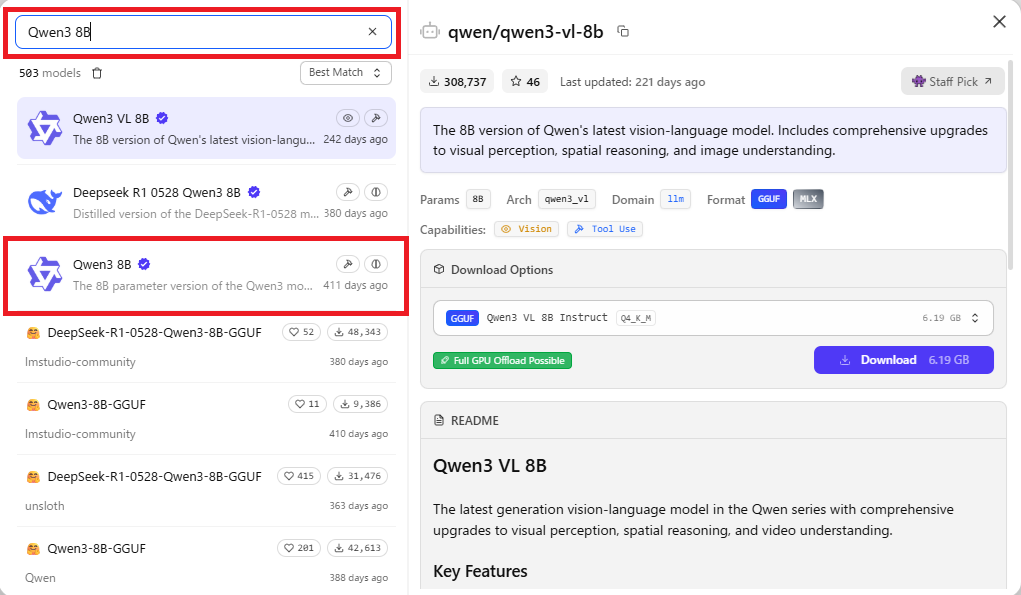Open lmstudio-community DeepSeek-R1-0528-Qwen3-8B-GGUF result
1021x595 pixels.
(206, 346)
